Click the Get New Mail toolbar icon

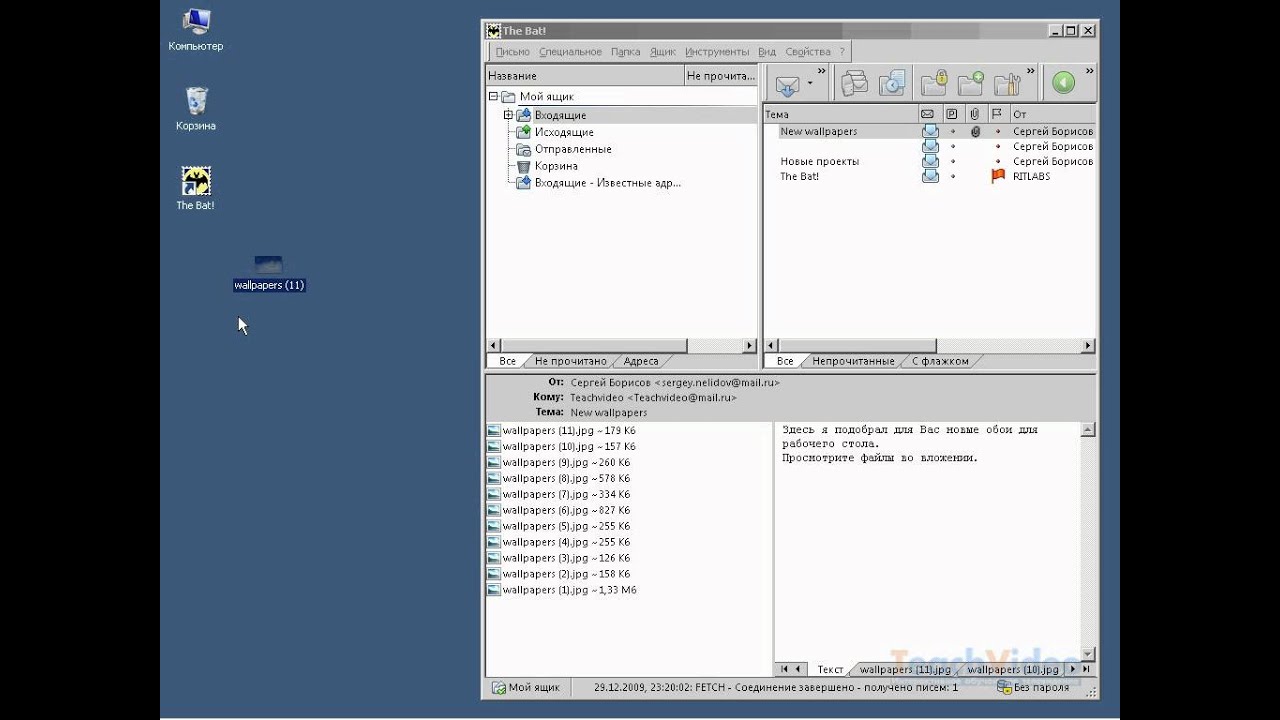coord(788,84)
